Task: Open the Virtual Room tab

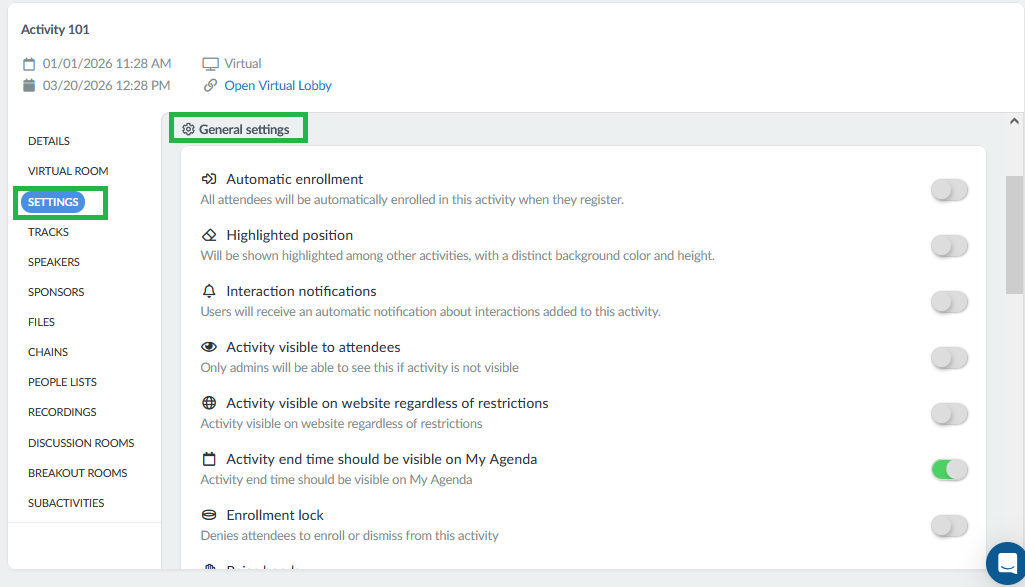Action: [x=68, y=171]
